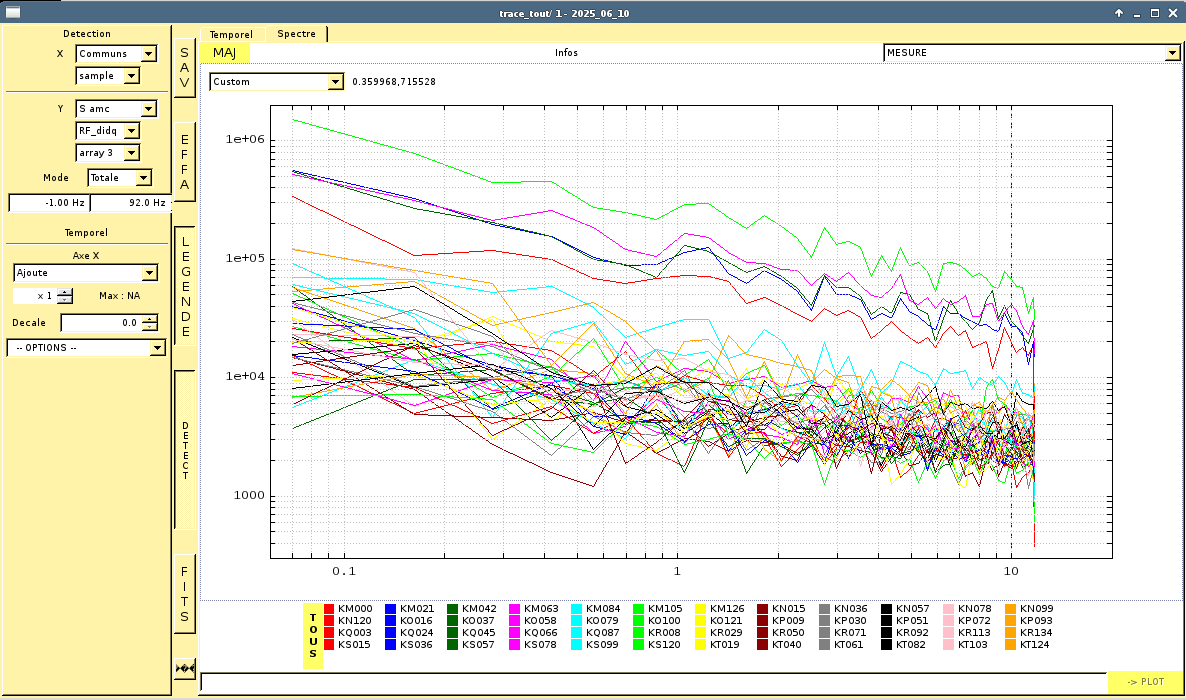This screenshot has height=700, width=1186.
Task: Toggle the blue KM021 curve swatch
Action: (391, 609)
